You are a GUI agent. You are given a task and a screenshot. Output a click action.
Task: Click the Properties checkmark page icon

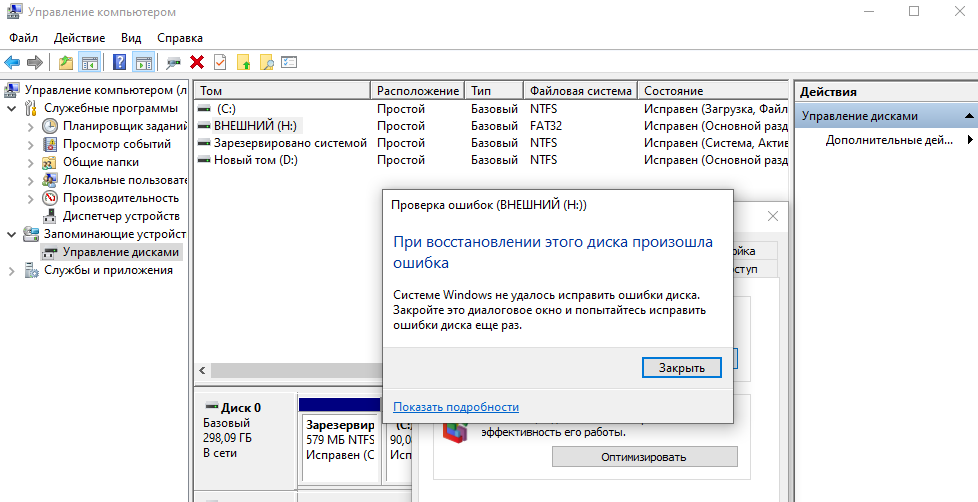[x=220, y=63]
